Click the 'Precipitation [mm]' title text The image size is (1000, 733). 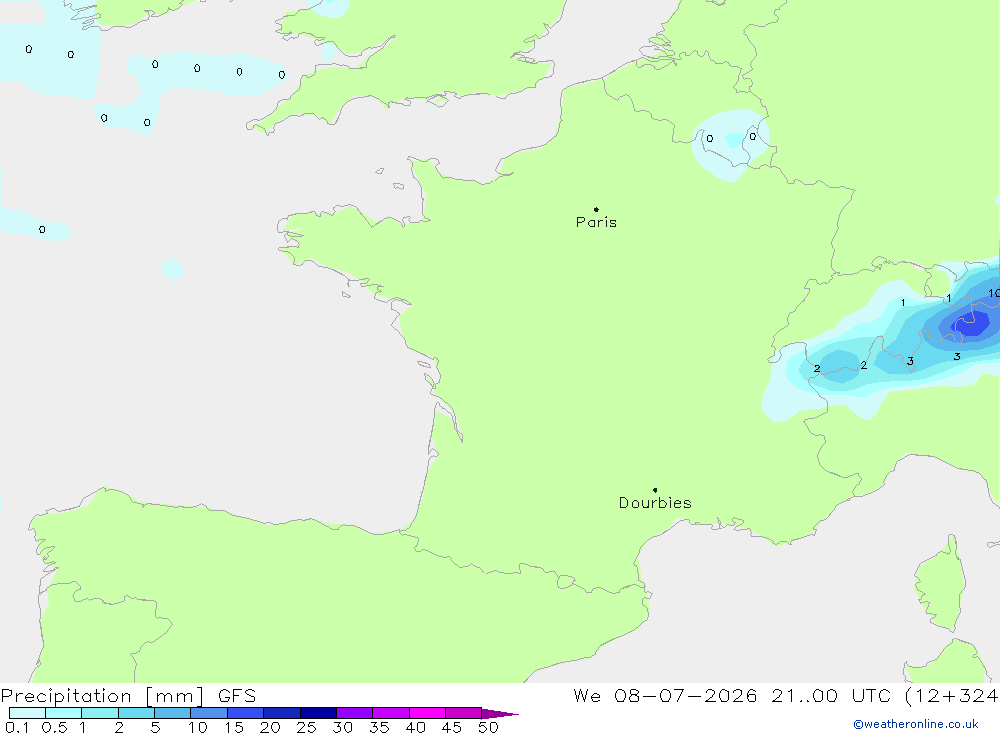102,696
